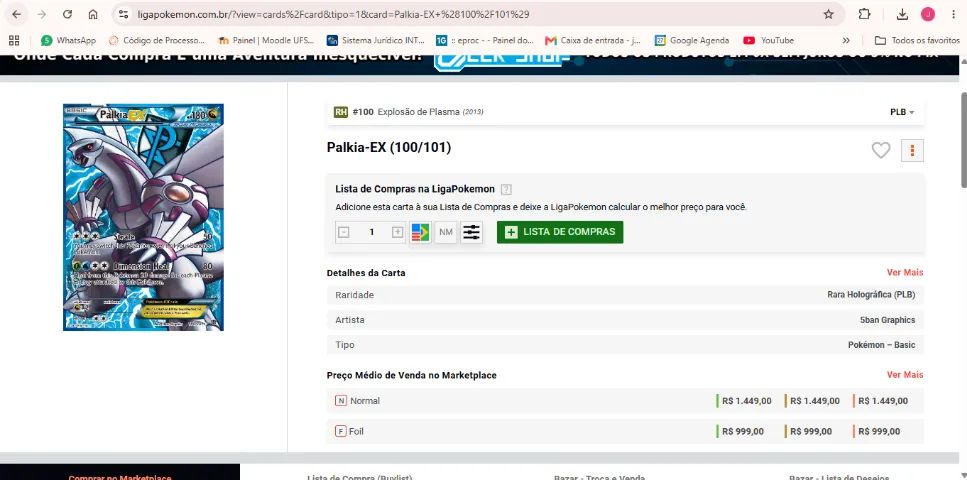Open Todos os favoritos folder
This screenshot has height=480, width=967.
click(x=918, y=40)
